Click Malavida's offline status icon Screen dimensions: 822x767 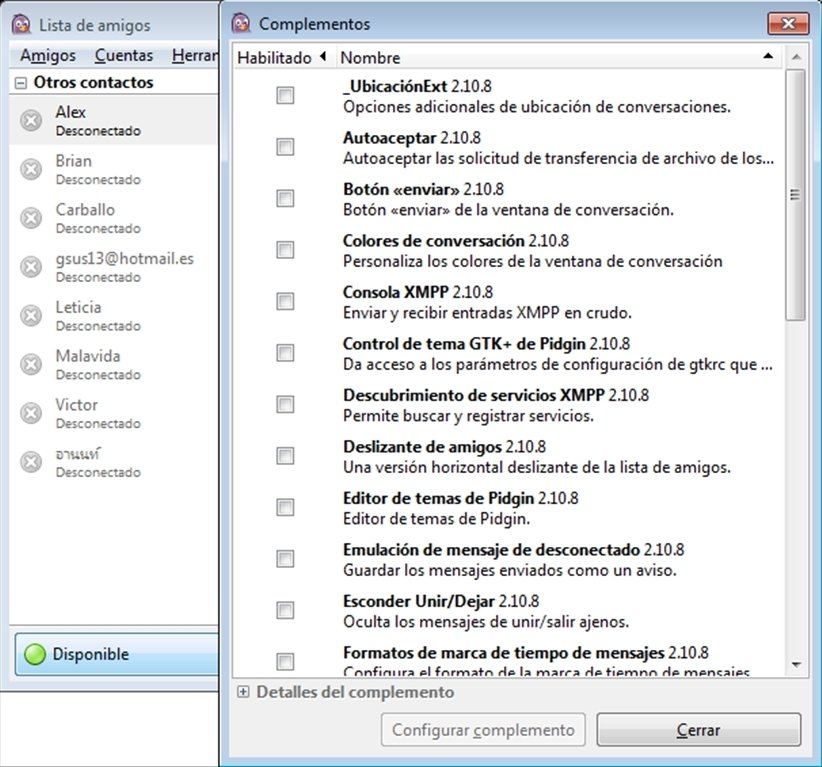tap(31, 364)
